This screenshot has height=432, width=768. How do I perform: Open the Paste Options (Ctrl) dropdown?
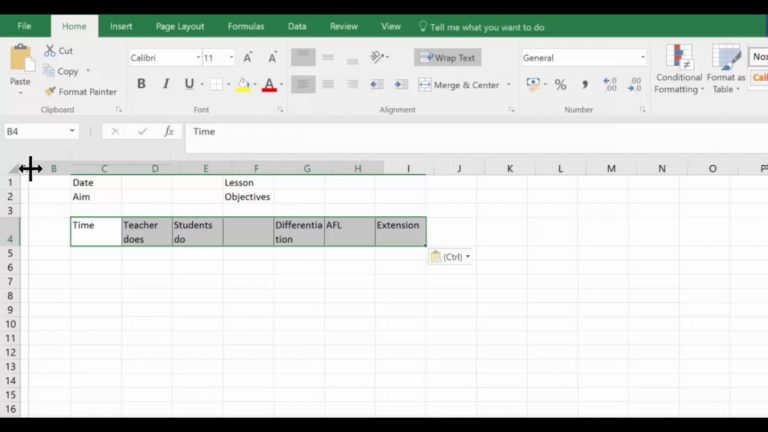[x=450, y=257]
